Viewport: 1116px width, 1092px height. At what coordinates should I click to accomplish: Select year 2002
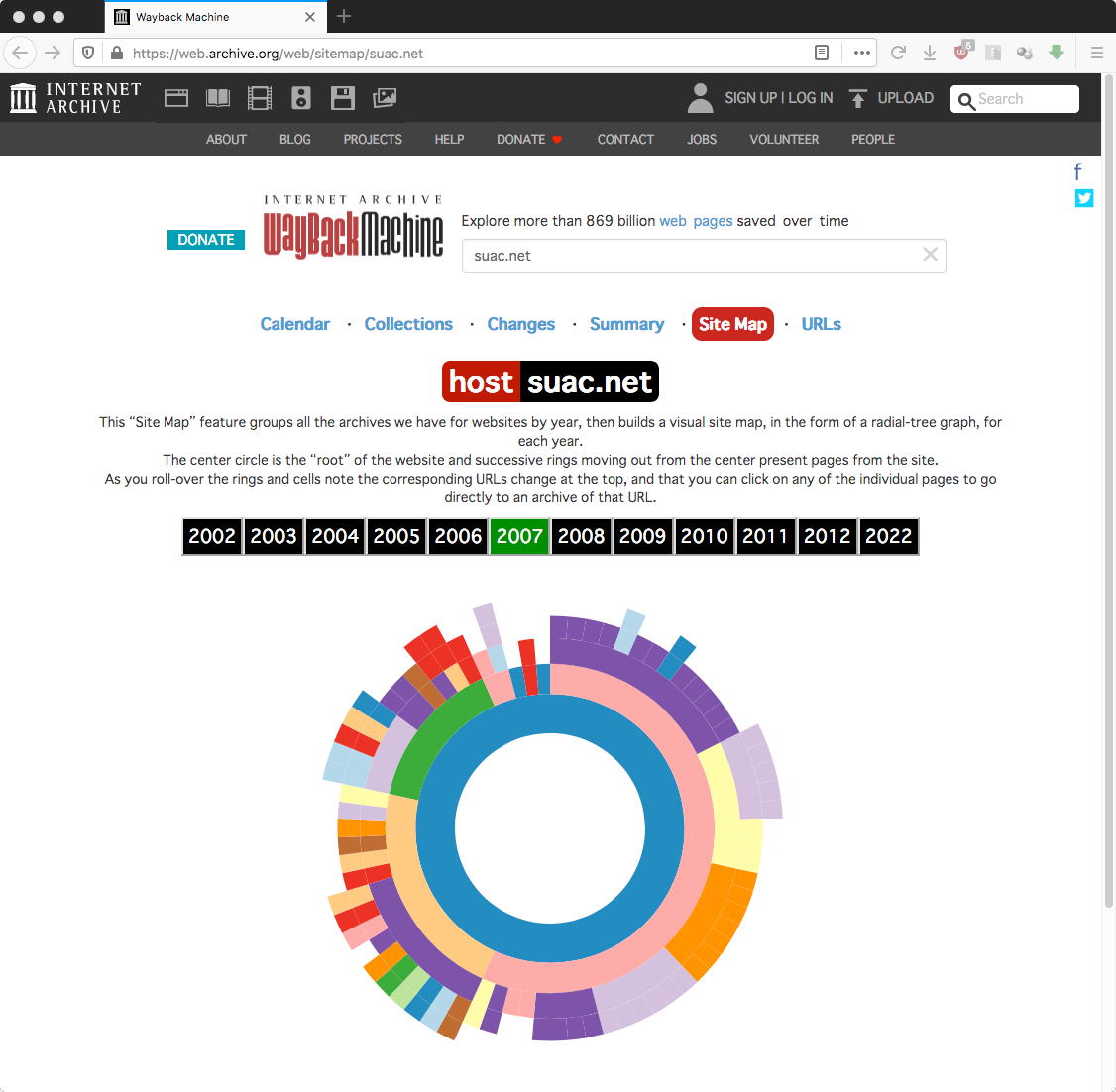coord(212,536)
